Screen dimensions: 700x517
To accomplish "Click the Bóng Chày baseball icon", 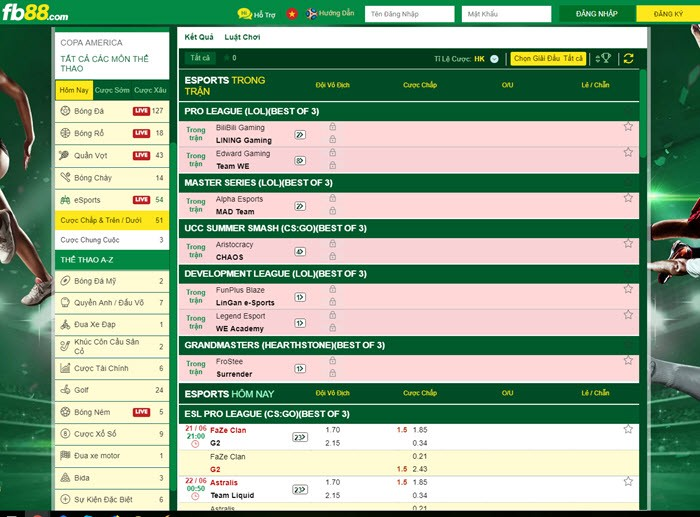I will 65,177.
